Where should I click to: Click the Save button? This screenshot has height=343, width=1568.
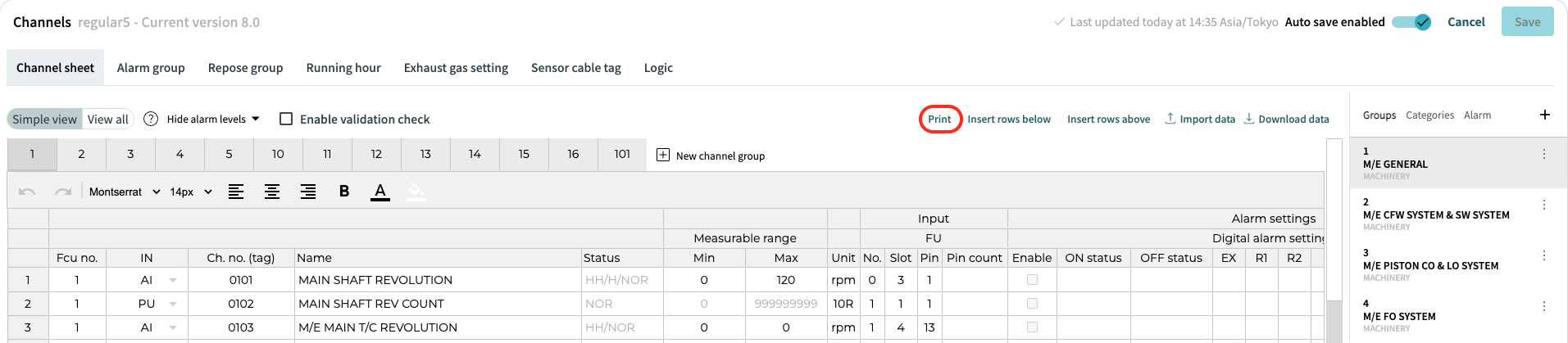[1527, 22]
